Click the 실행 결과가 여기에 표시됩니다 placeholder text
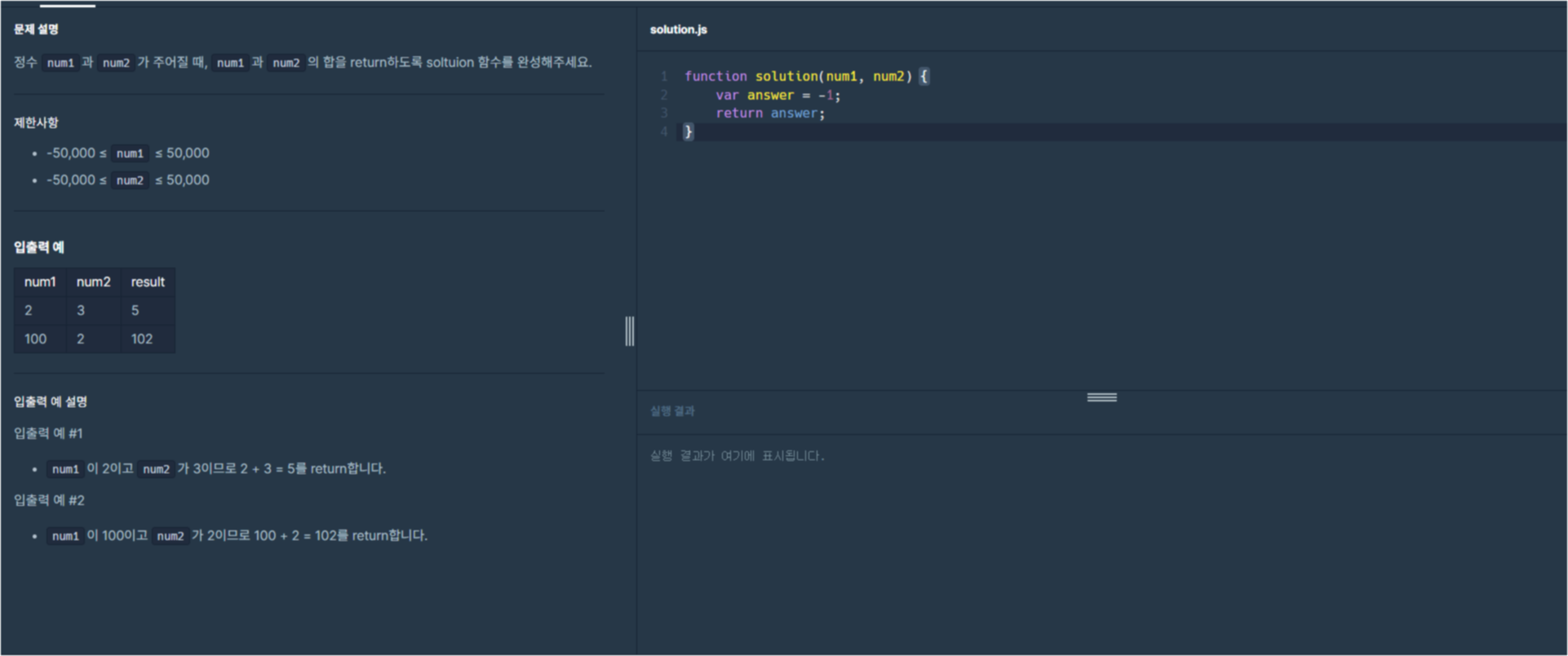The image size is (1568, 656). [x=737, y=456]
